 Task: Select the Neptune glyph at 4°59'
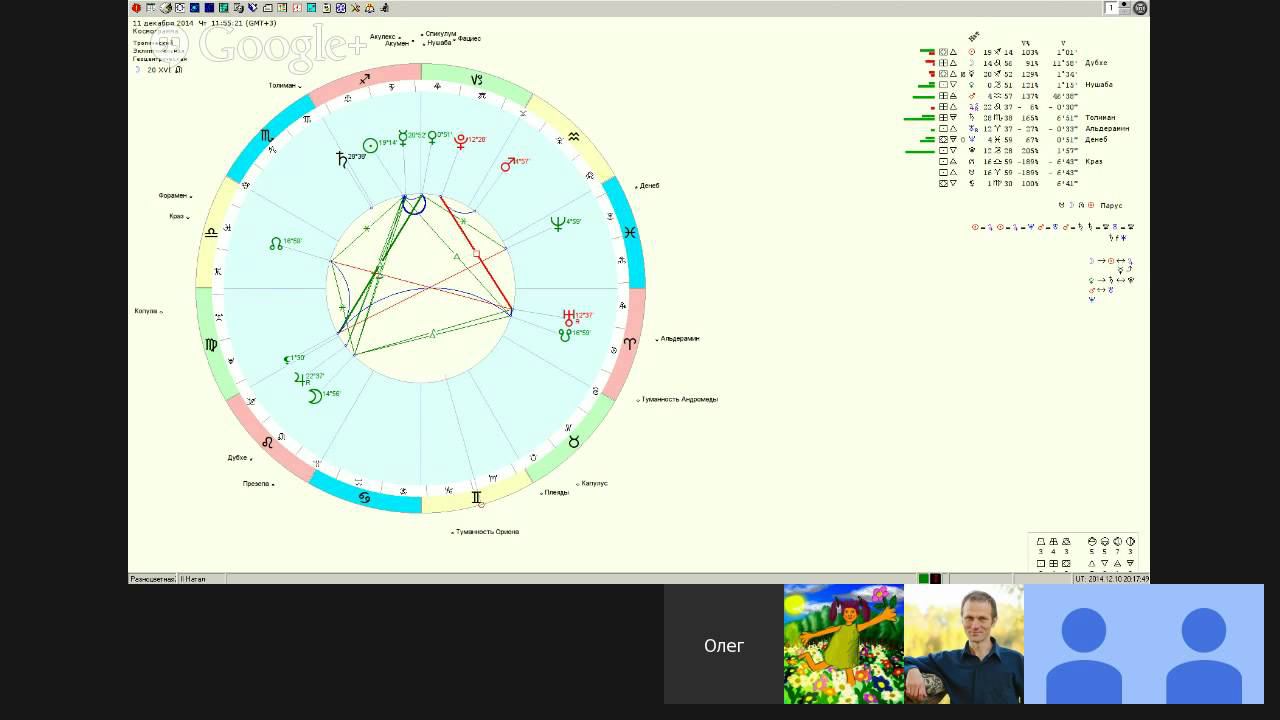(x=557, y=223)
